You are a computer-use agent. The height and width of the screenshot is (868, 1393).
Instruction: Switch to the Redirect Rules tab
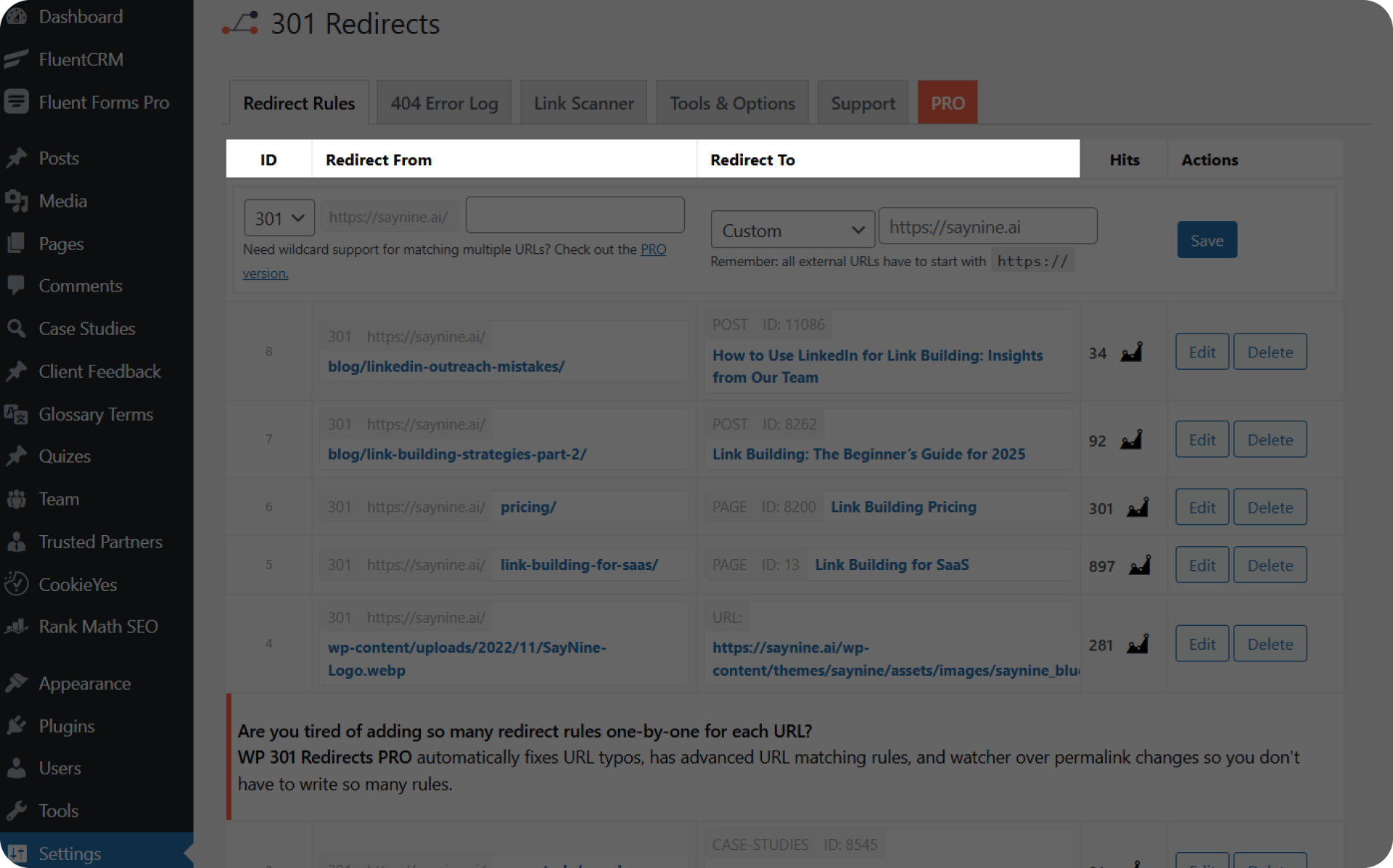[x=299, y=103]
